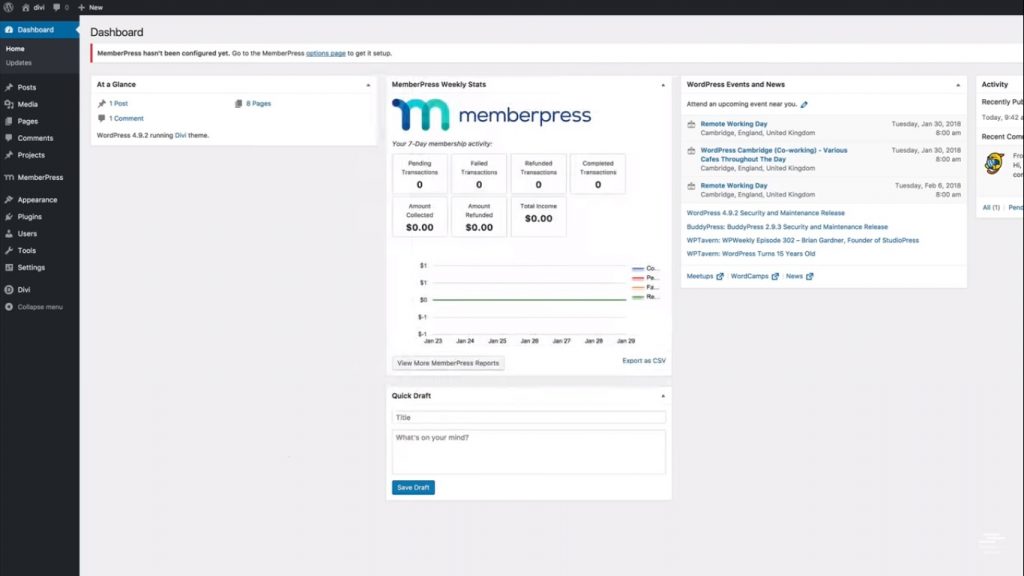Click the News link in events footer
The image size is (1024, 576).
[794, 276]
